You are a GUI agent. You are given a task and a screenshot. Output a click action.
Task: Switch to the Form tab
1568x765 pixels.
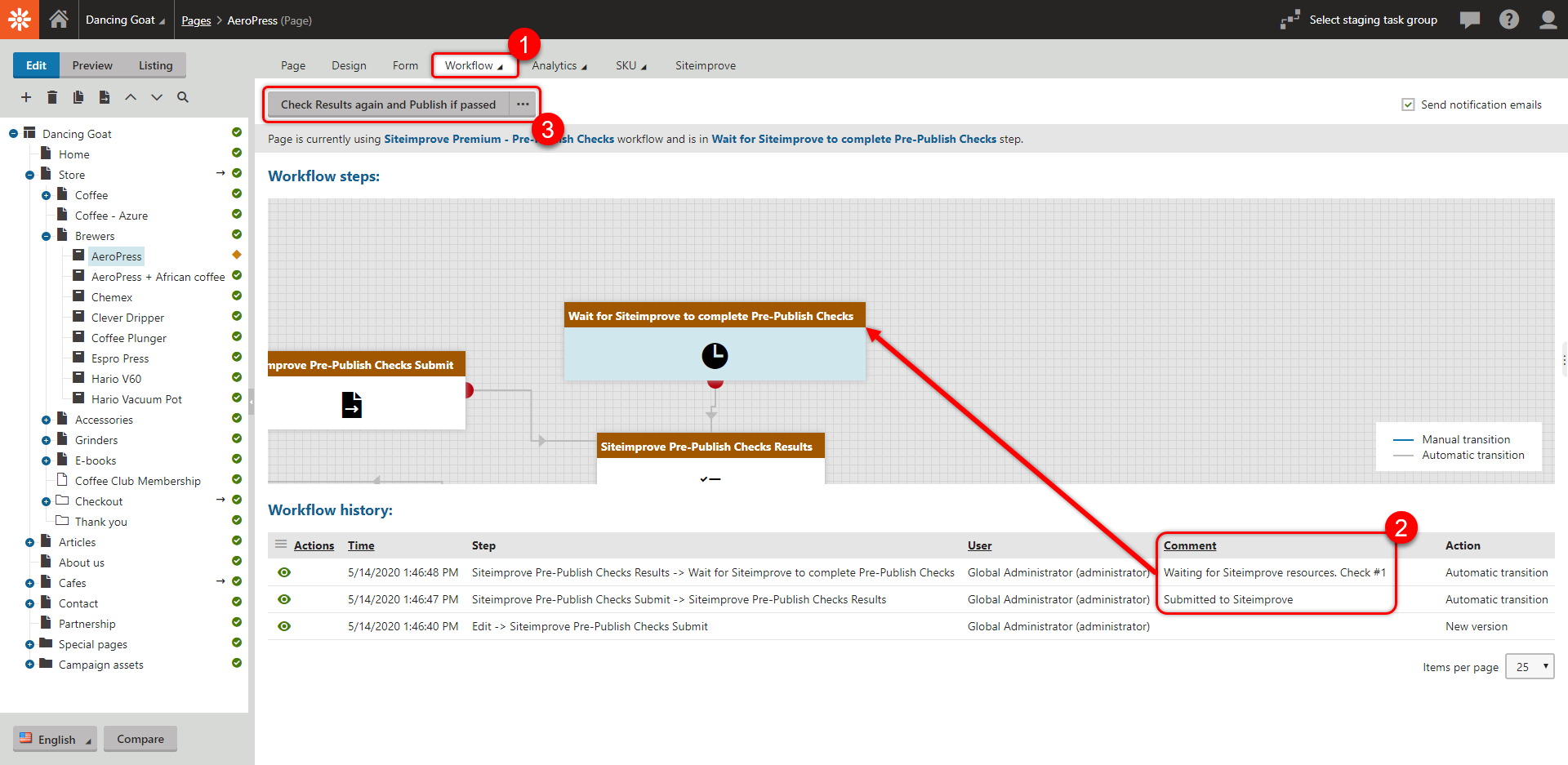[405, 65]
